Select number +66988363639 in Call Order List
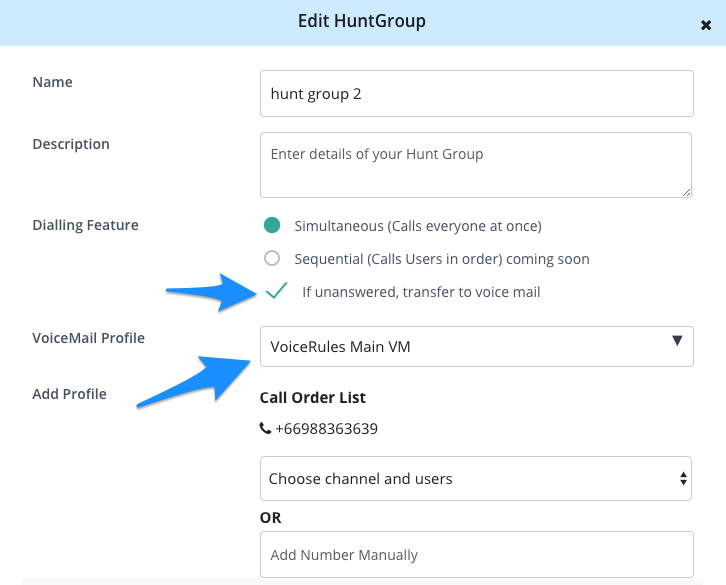Image resolution: width=726 pixels, height=585 pixels. pyautogui.click(x=326, y=429)
